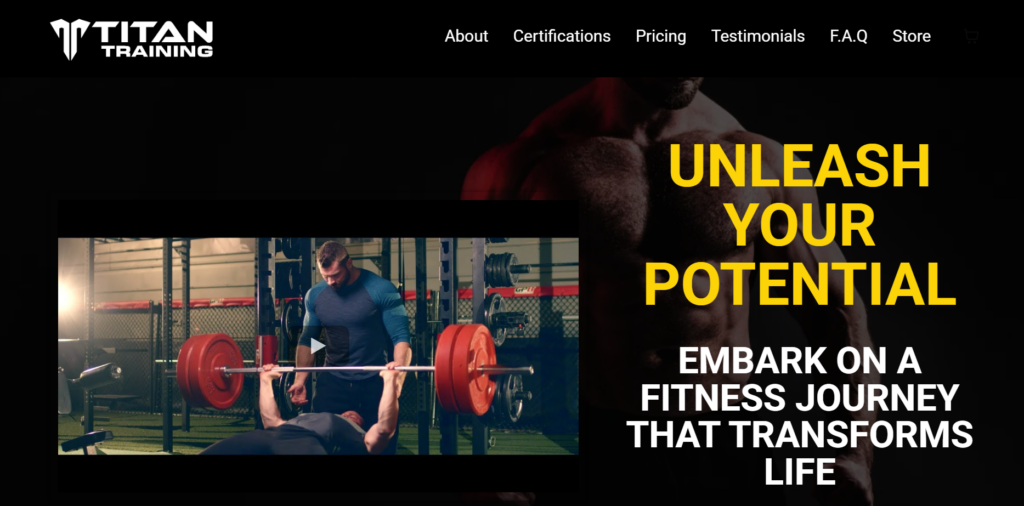Image resolution: width=1024 pixels, height=506 pixels.
Task: View the Testimonials page
Action: point(758,36)
